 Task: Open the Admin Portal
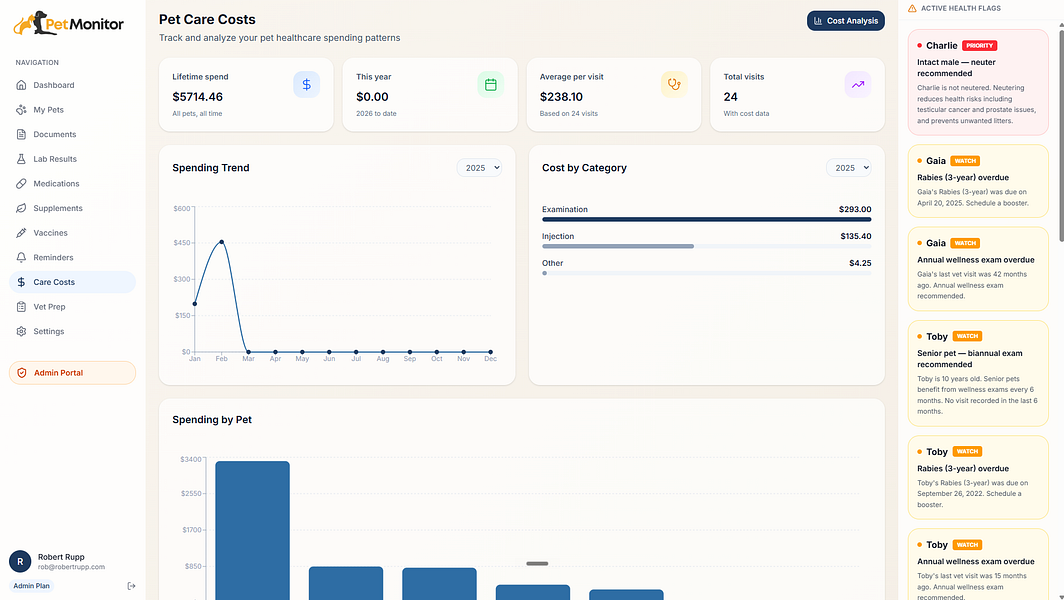coord(72,373)
